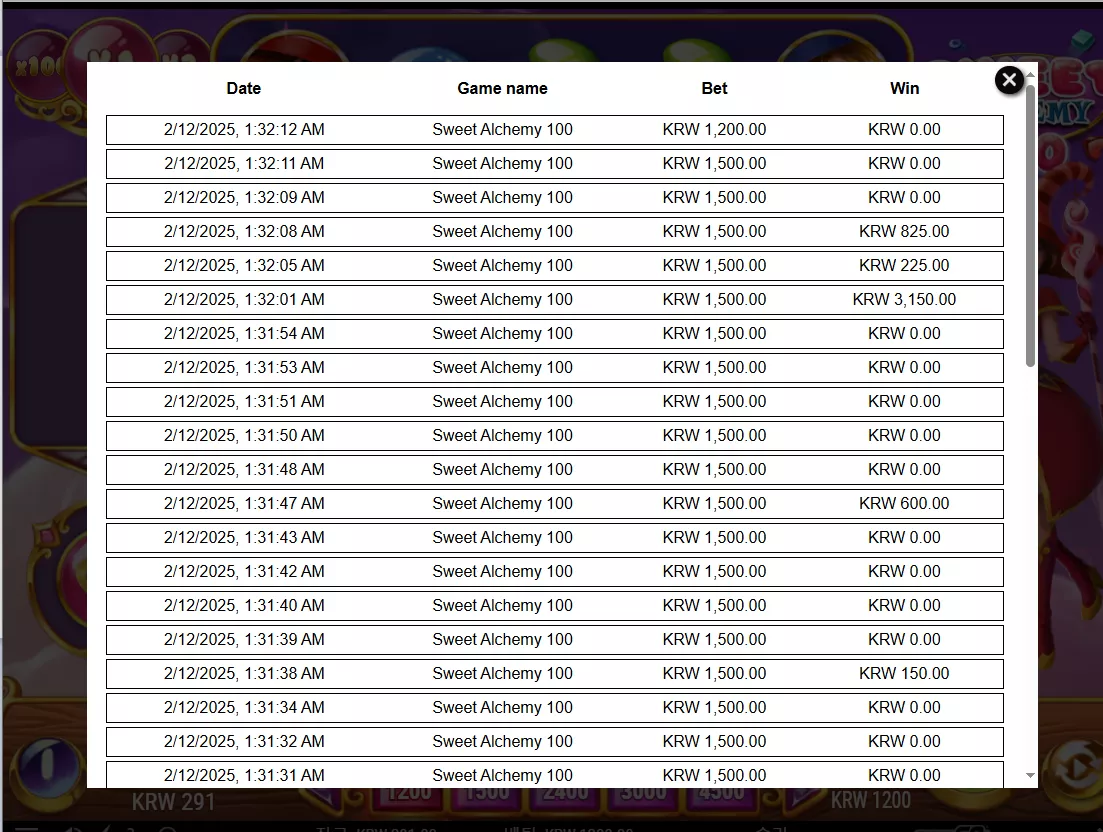Image resolution: width=1103 pixels, height=832 pixels.
Task: Click the game name in 1:32:01 row
Action: 502,300
